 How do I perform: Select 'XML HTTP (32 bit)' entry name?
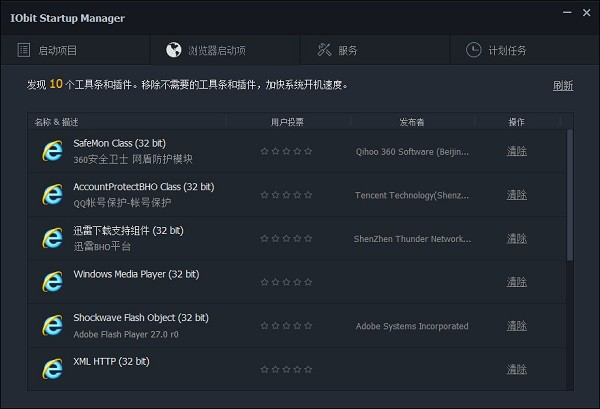click(111, 362)
